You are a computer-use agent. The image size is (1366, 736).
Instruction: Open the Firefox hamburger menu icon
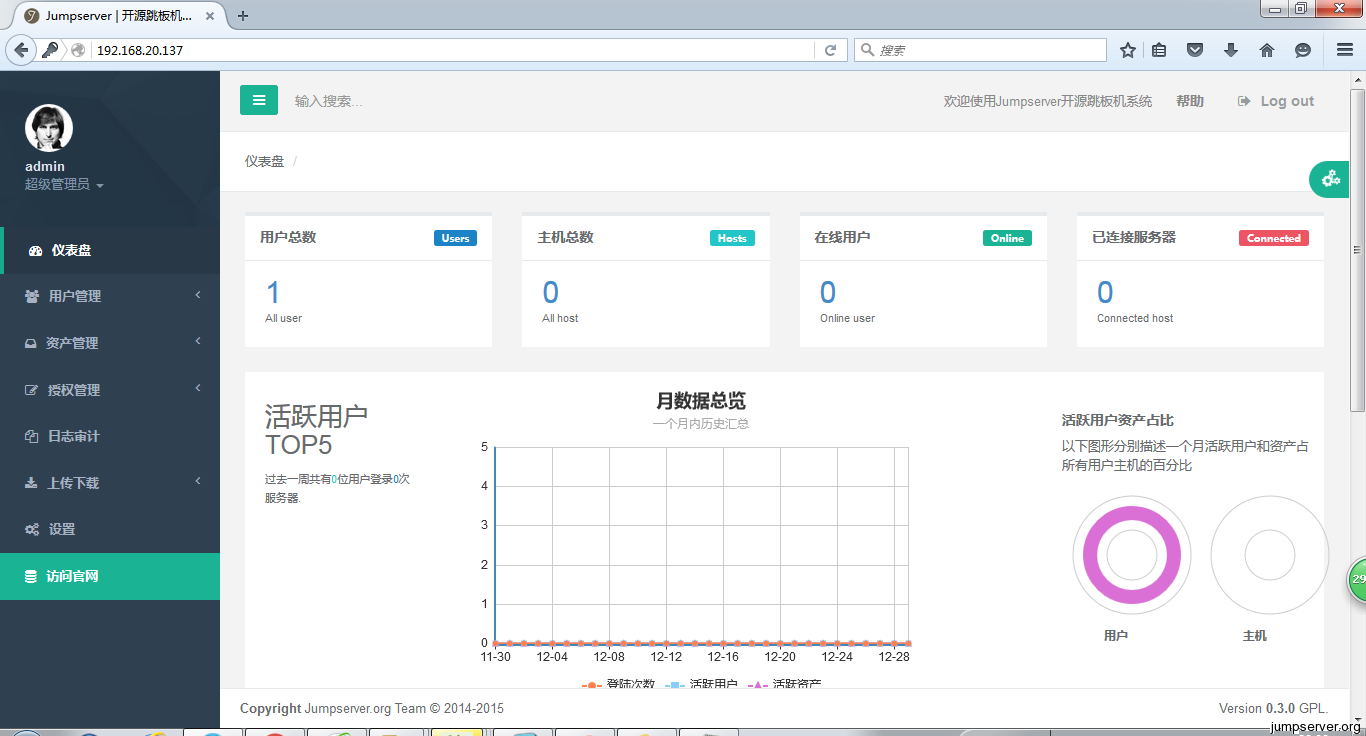tap(1345, 50)
